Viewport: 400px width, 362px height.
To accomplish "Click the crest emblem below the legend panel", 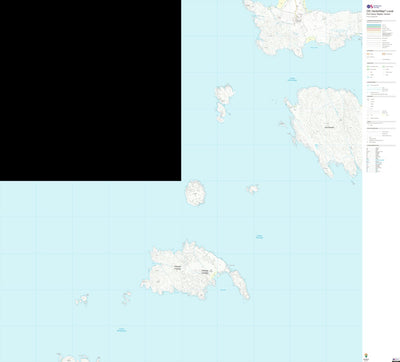I will [x=366, y=355].
